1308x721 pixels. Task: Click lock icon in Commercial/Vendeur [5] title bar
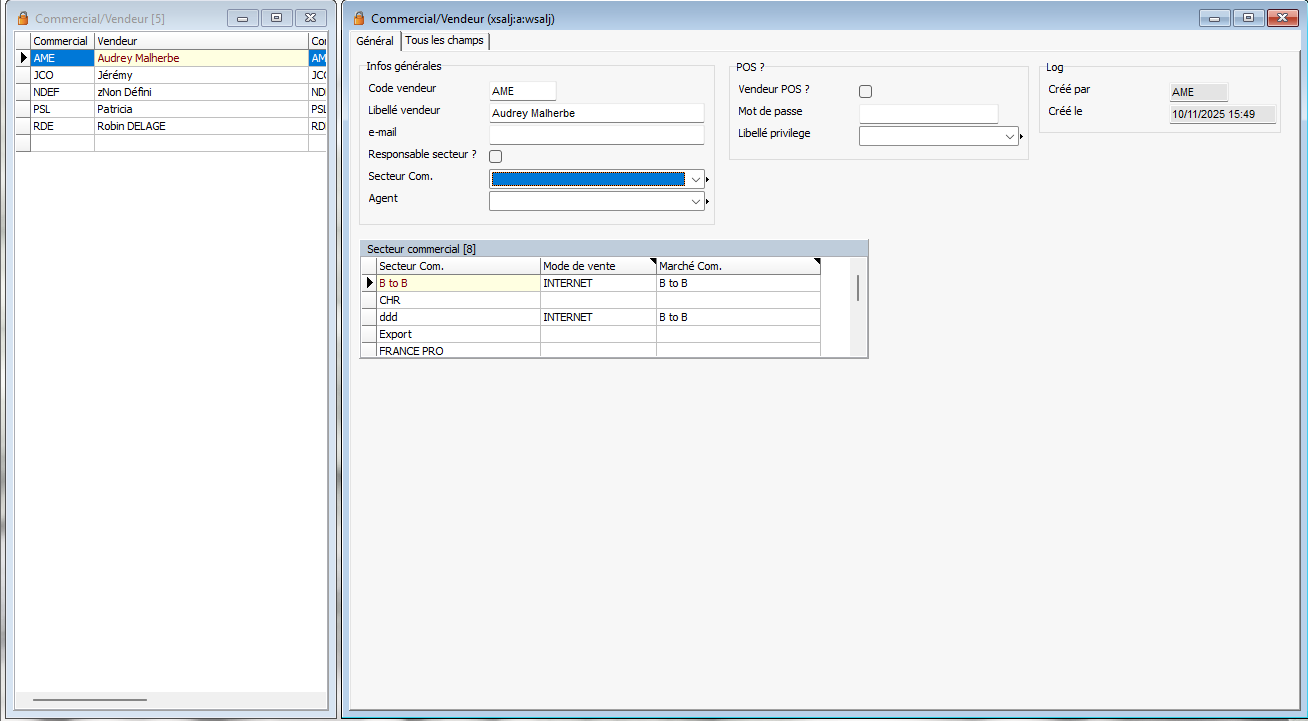(23, 18)
